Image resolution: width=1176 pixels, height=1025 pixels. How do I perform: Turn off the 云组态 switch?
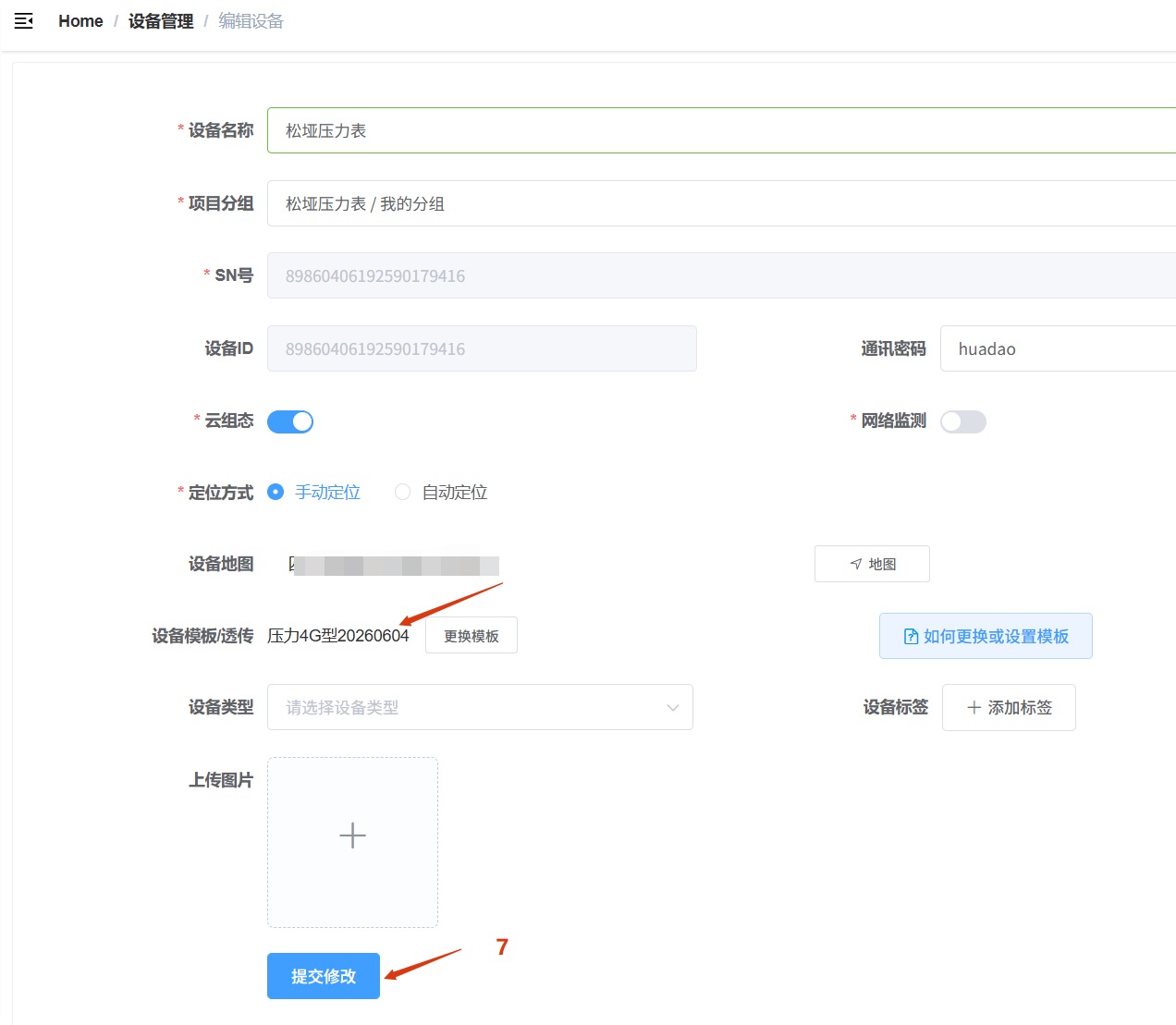(x=290, y=421)
